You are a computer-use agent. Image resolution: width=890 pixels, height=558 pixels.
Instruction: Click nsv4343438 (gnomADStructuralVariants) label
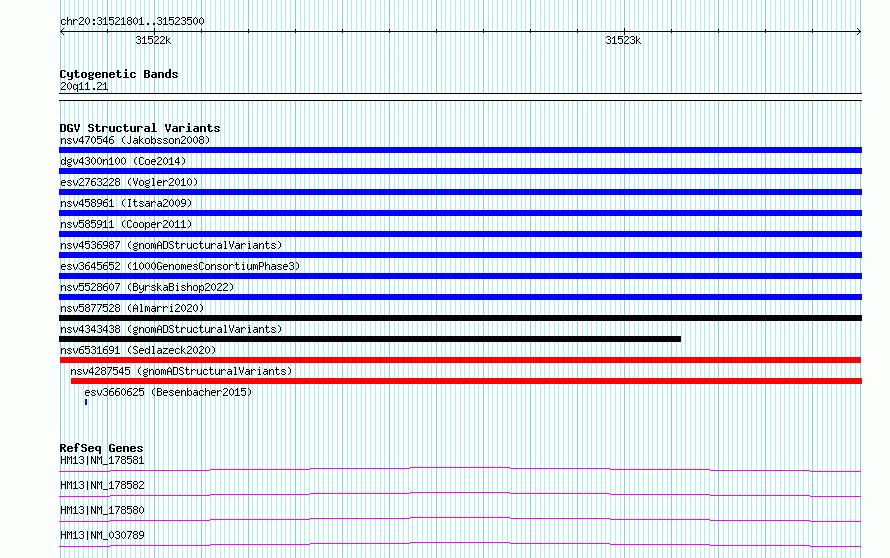171,329
